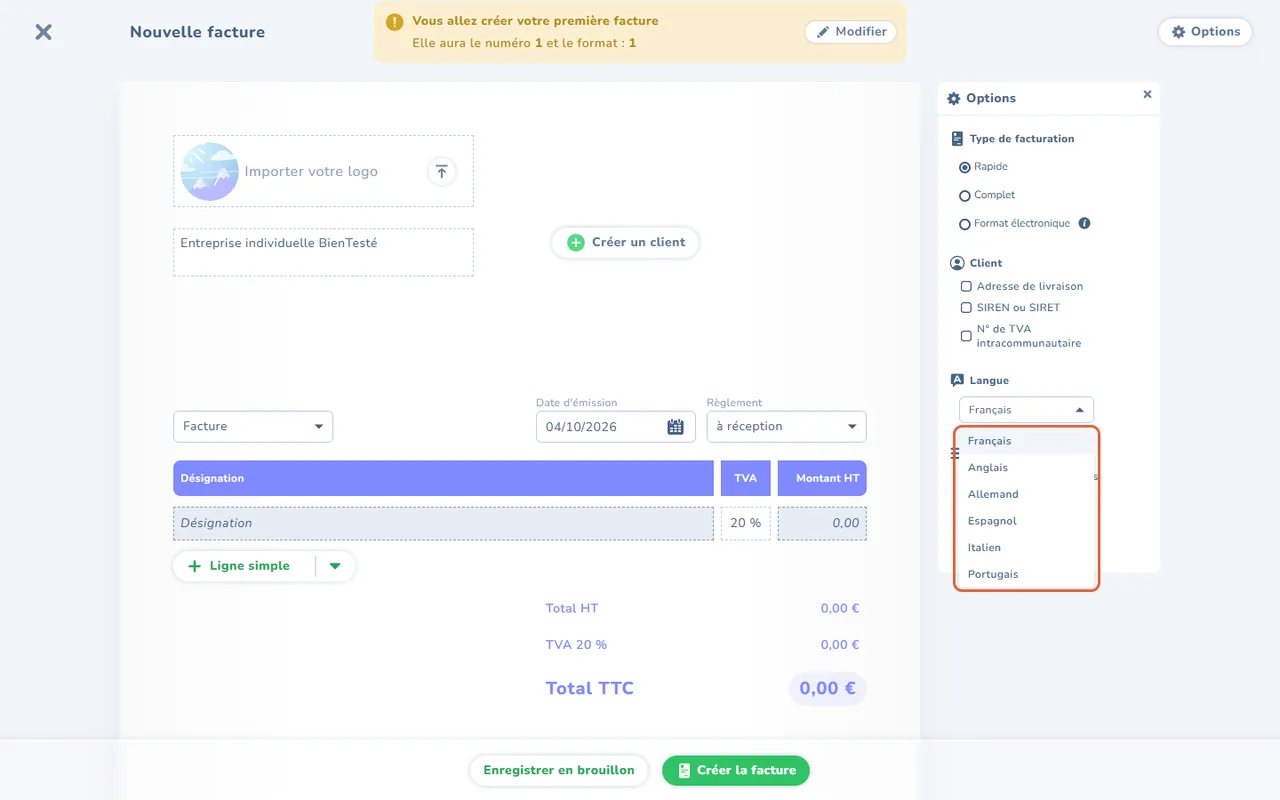Screen dimensions: 1280x800
Task: Select the Complet billing type
Action: (964, 196)
